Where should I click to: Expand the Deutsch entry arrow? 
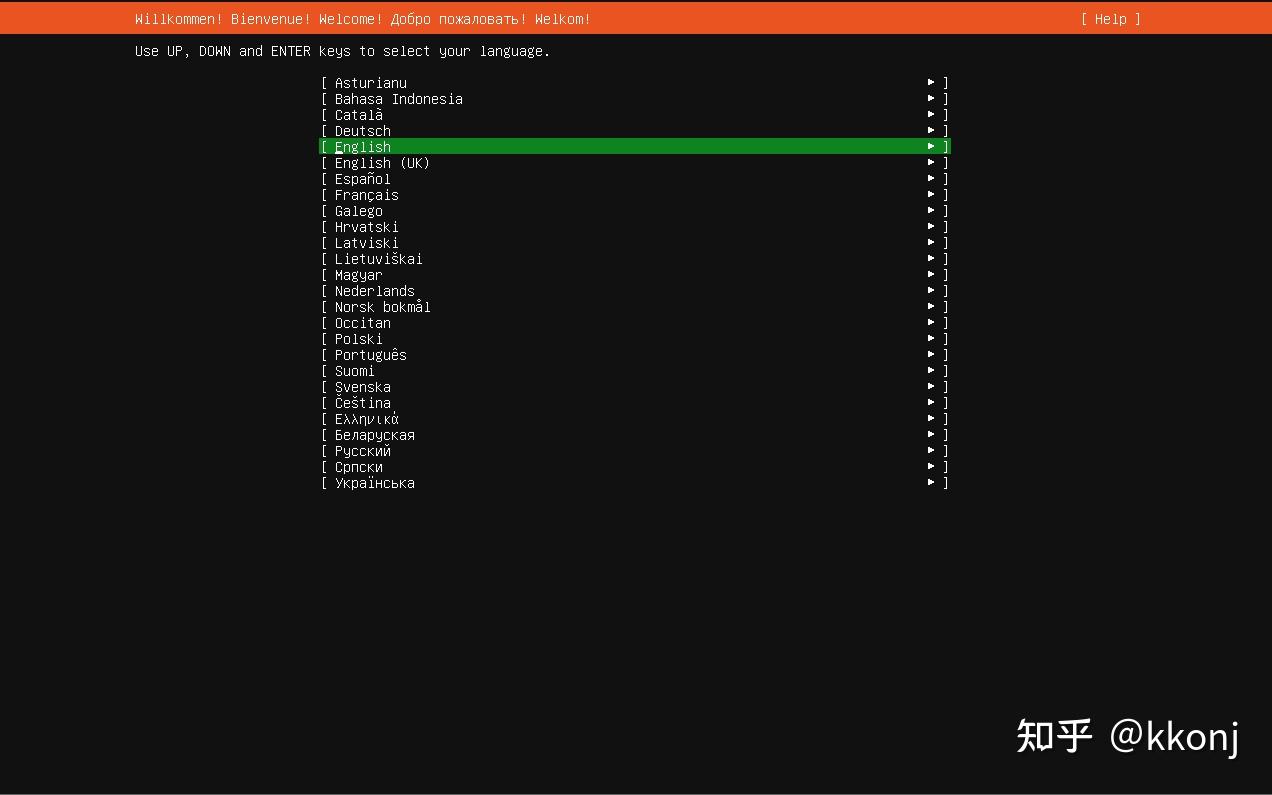931,130
